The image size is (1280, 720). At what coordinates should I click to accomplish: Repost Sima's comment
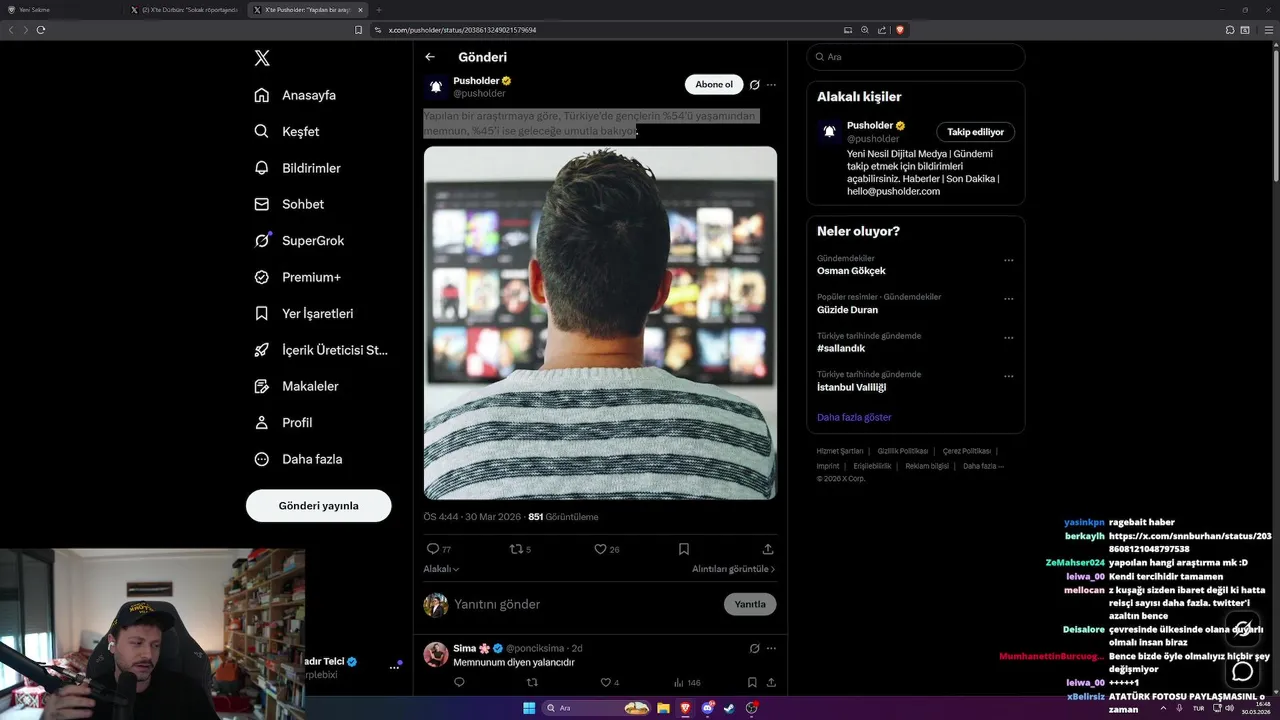tap(532, 682)
